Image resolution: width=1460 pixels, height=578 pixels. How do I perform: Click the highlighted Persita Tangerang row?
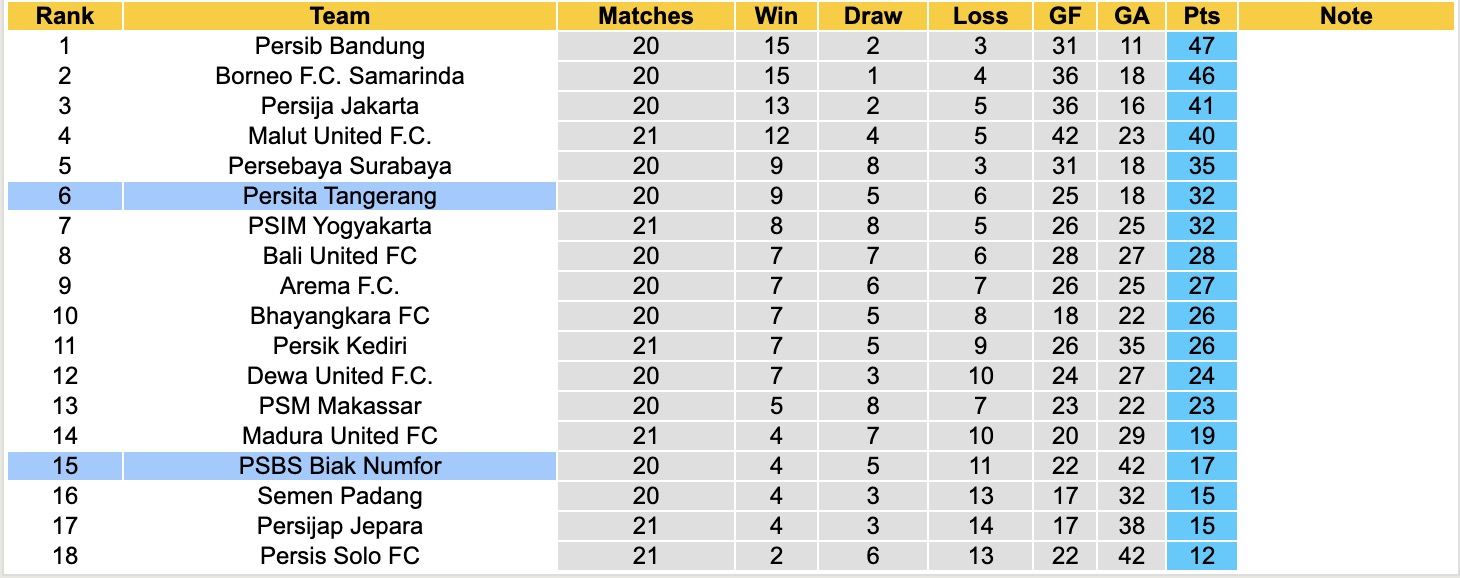340,196
